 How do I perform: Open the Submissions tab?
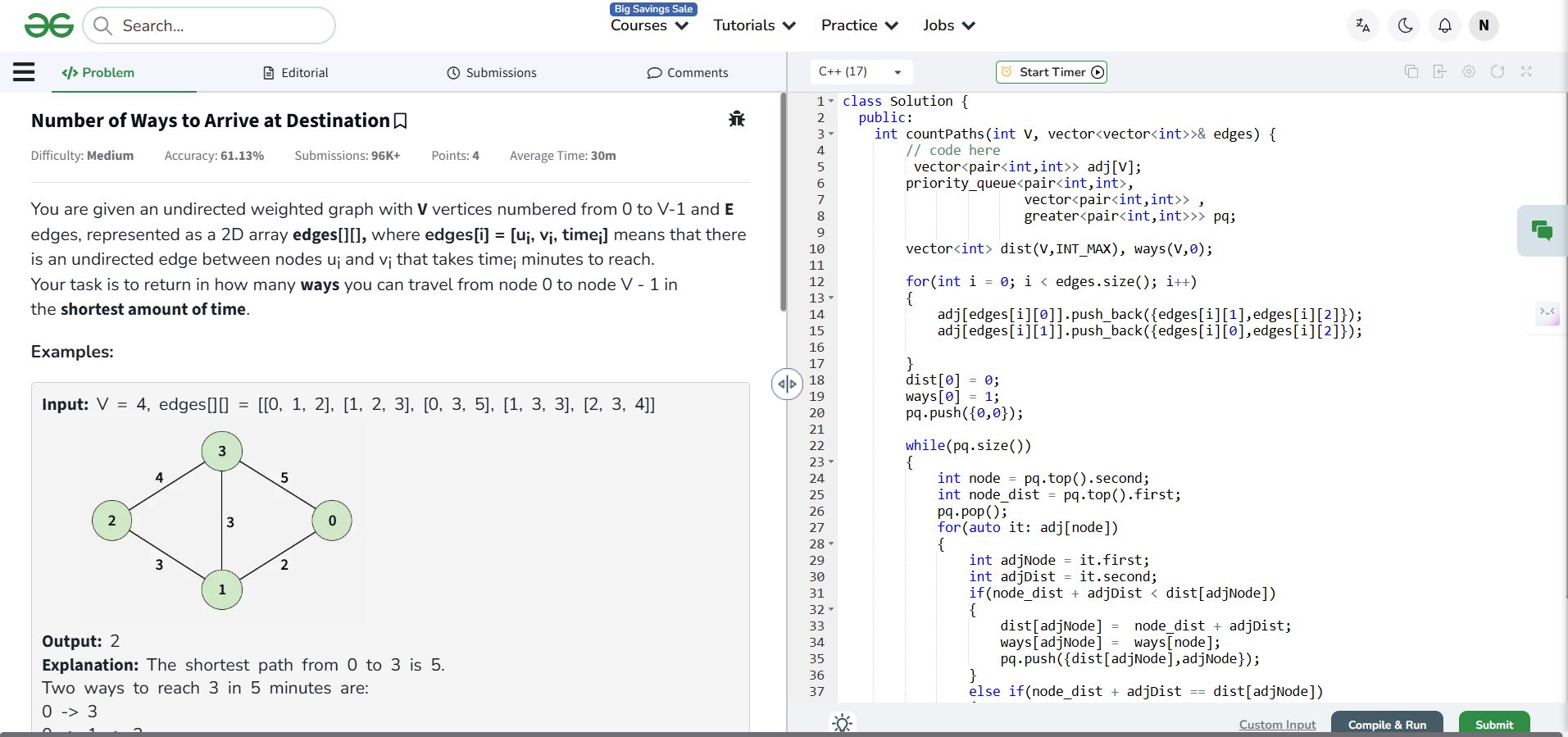[492, 73]
